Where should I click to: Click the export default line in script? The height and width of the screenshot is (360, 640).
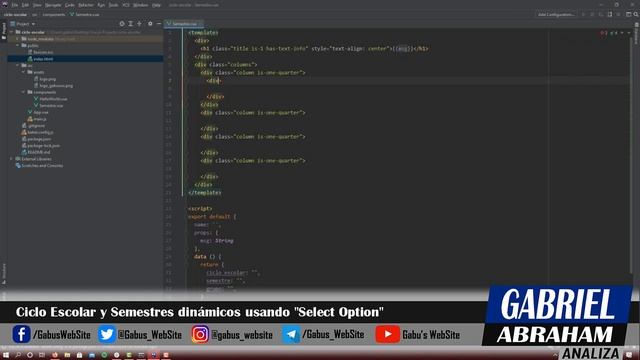pos(212,217)
